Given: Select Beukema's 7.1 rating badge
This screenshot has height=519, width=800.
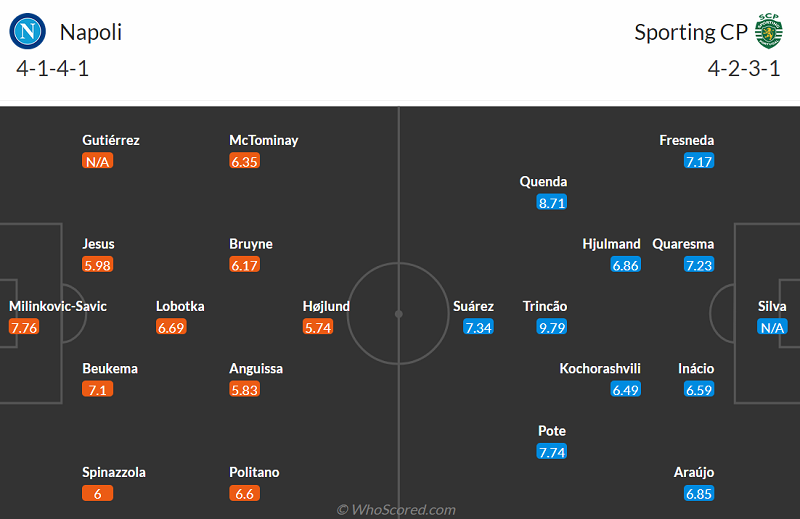Looking at the screenshot, I should click(97, 389).
